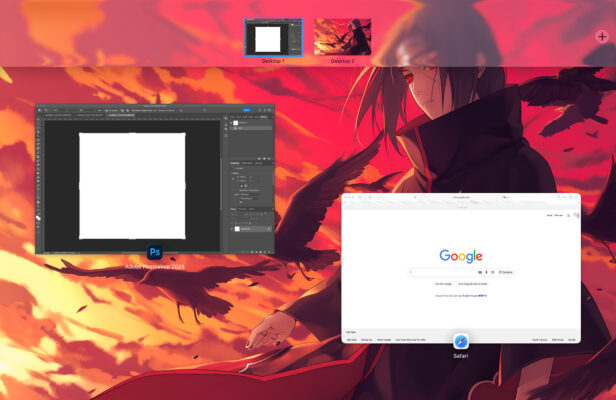The width and height of the screenshot is (616, 400).
Task: Click the Google Lens image search icon
Action: 491,271
